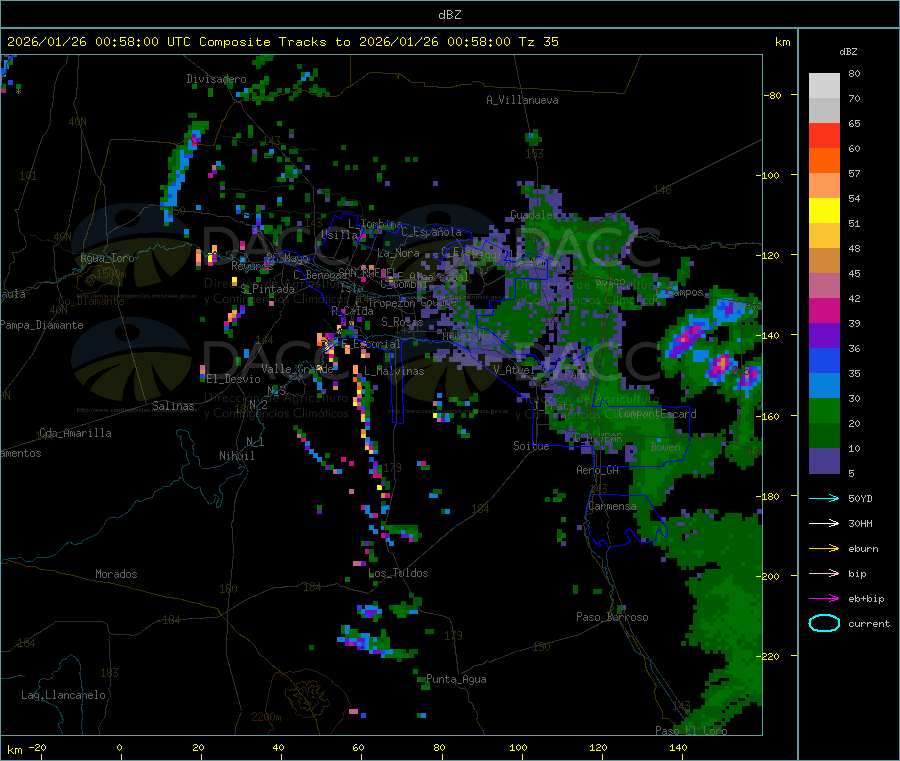Click the pink bip arrow in legend

(824, 573)
